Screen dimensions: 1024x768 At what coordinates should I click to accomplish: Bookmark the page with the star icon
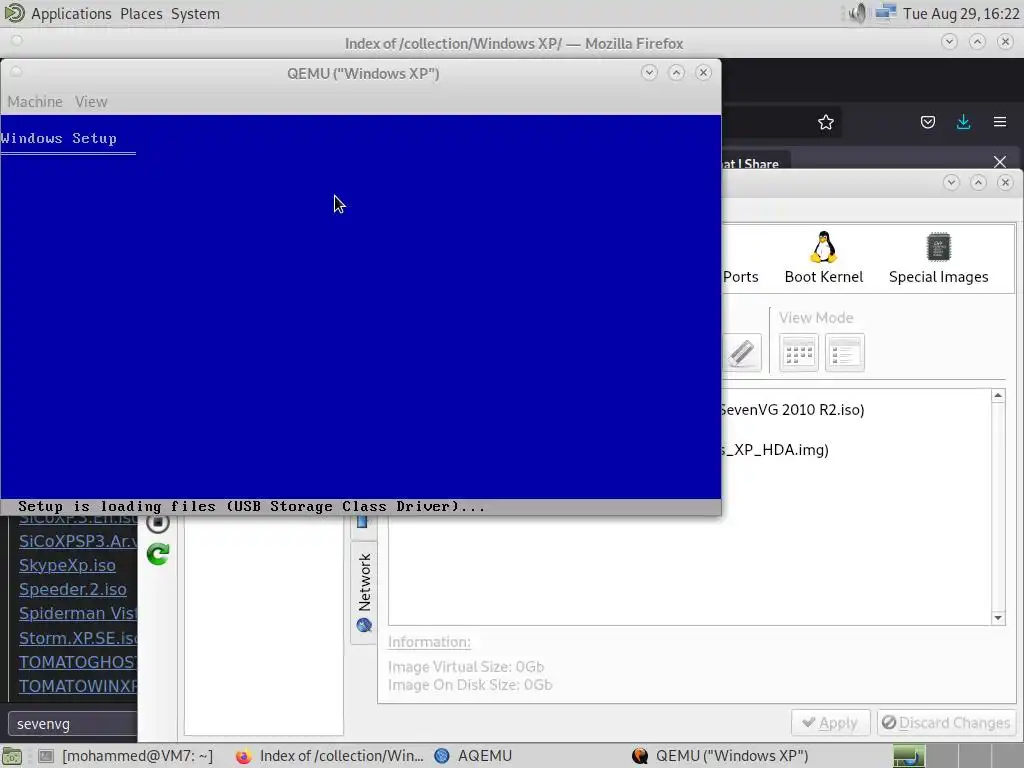coord(825,122)
